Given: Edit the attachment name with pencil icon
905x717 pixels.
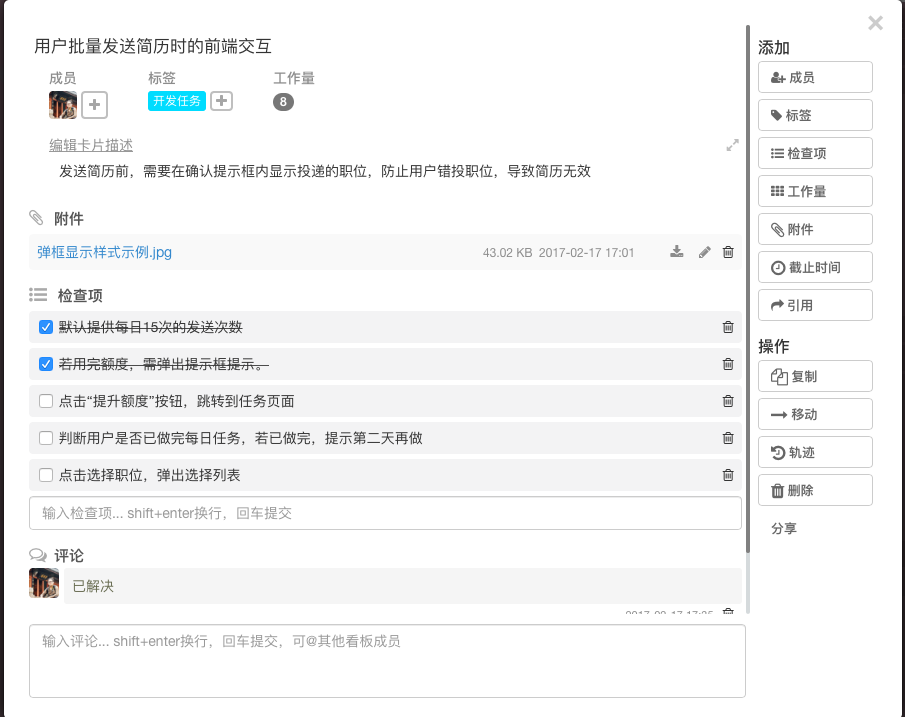Looking at the screenshot, I should click(x=704, y=252).
